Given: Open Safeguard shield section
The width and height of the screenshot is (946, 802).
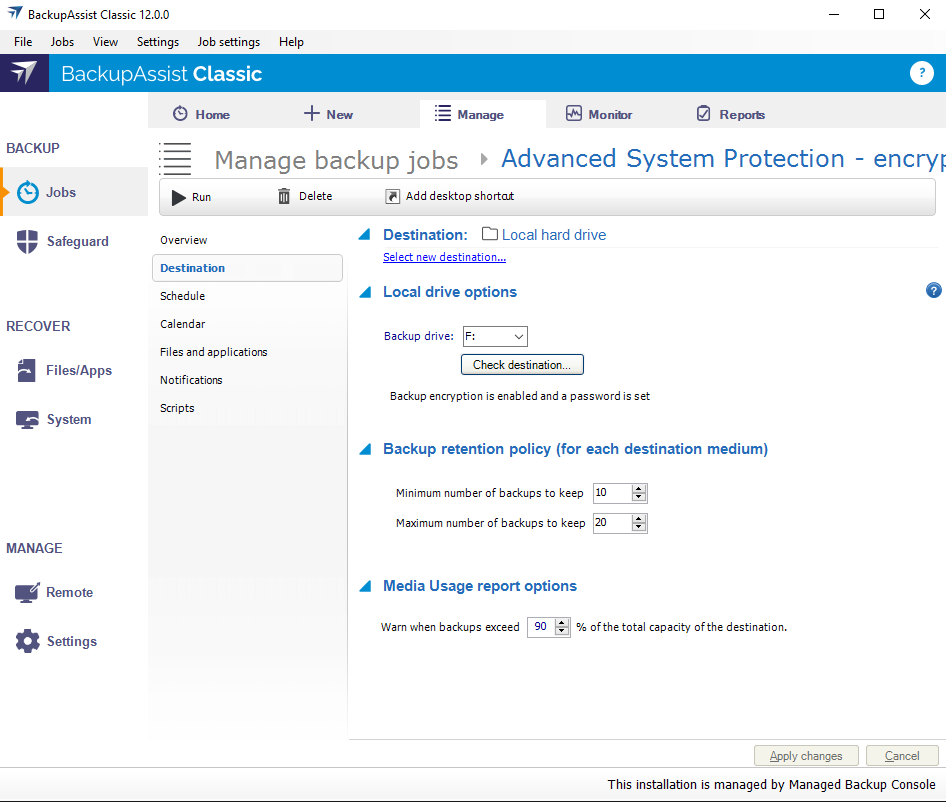Looking at the screenshot, I should pos(63,241).
